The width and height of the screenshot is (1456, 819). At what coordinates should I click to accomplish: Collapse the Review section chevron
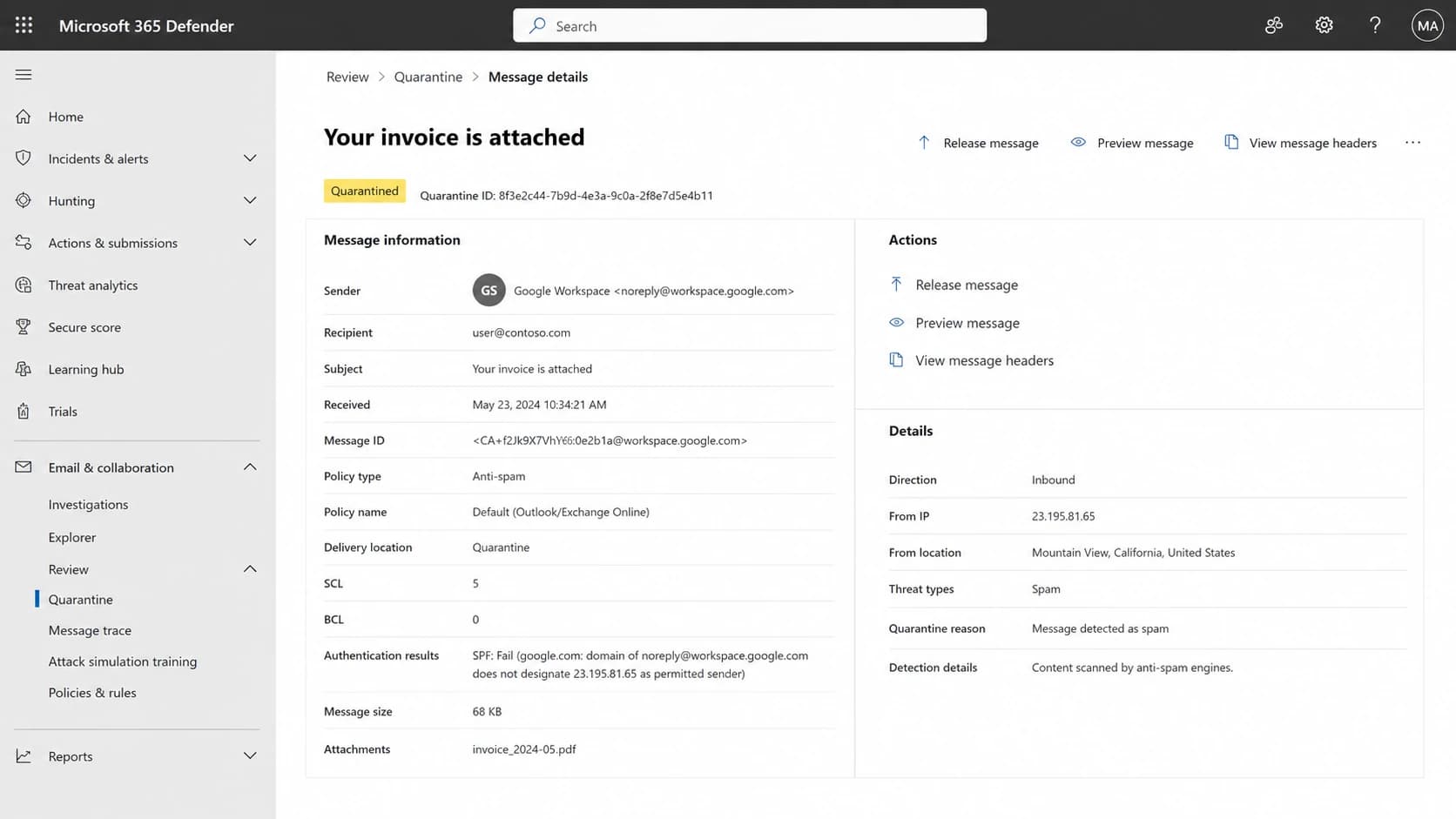coord(250,569)
